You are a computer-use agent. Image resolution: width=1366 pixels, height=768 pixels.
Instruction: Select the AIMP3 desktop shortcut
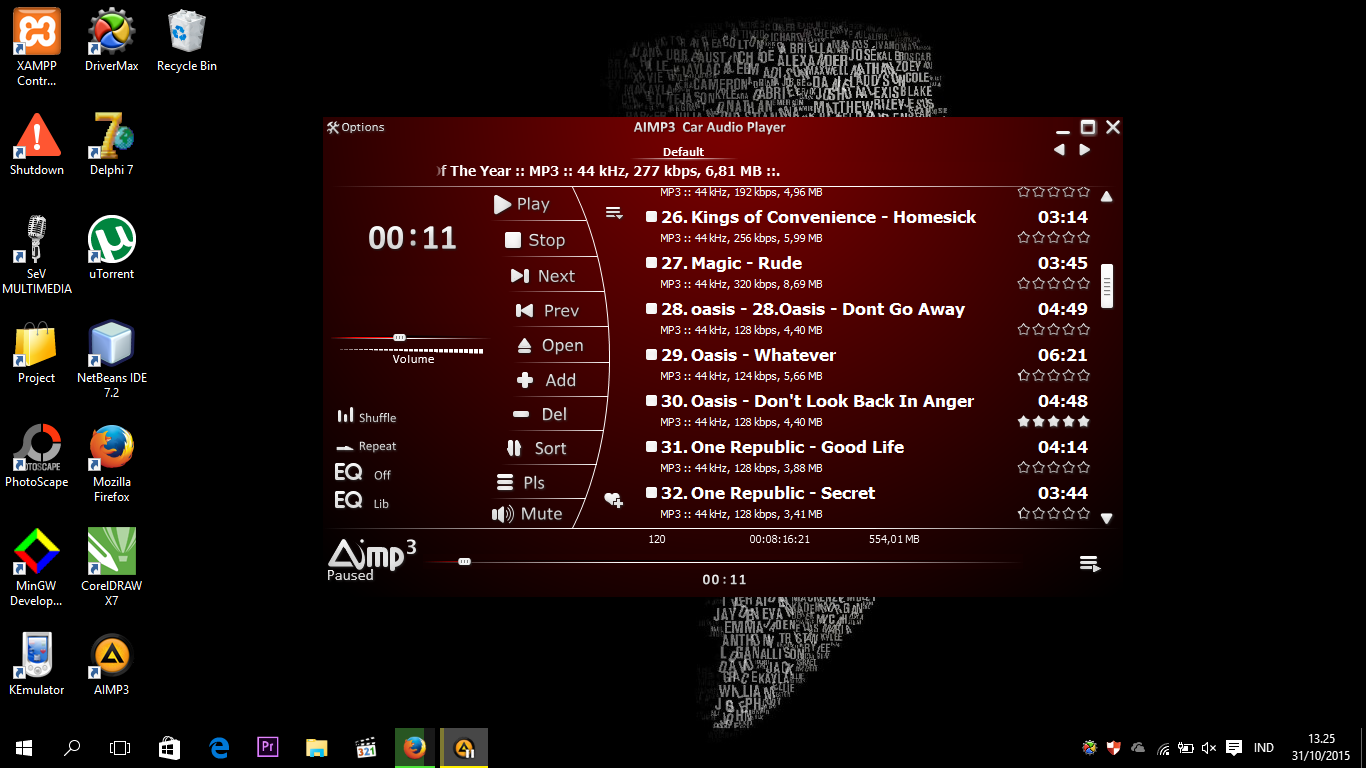112,664
